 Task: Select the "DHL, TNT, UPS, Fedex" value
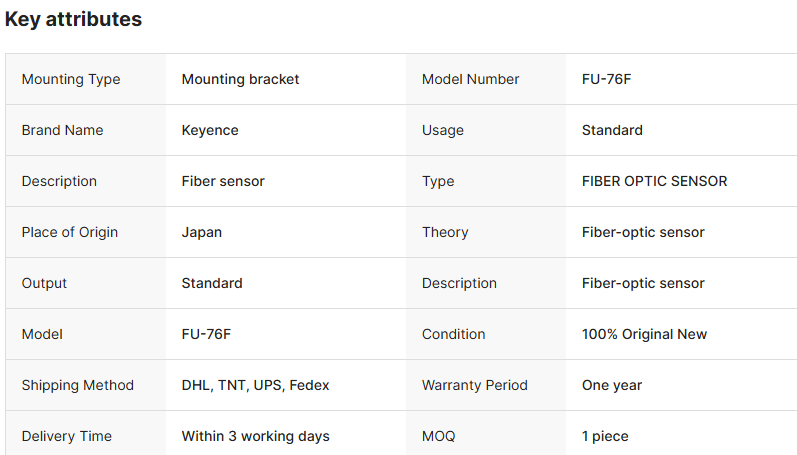[x=255, y=385]
